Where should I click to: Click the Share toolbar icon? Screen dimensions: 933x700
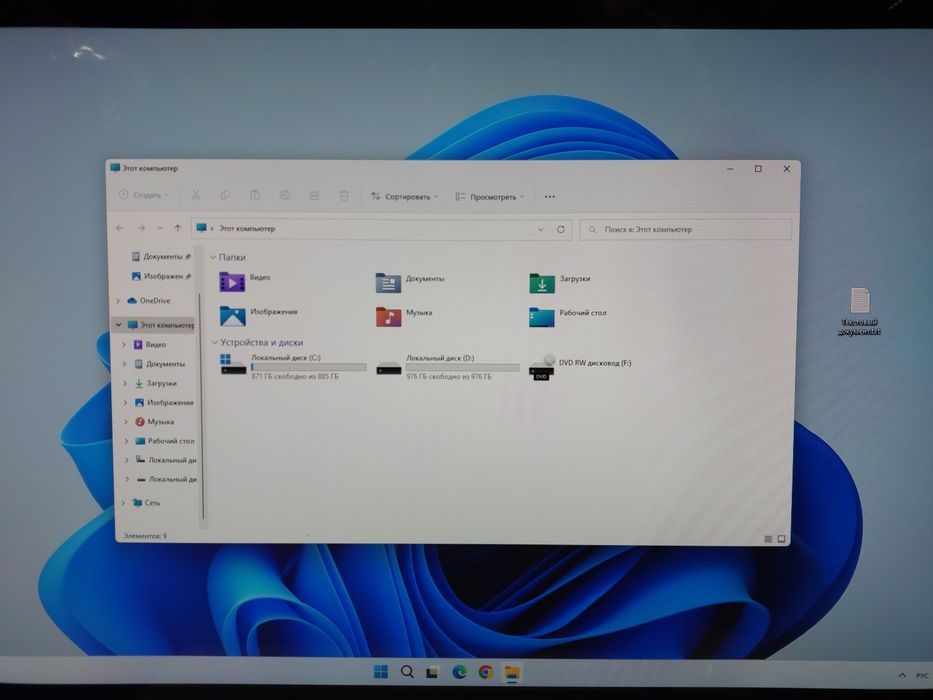[314, 195]
